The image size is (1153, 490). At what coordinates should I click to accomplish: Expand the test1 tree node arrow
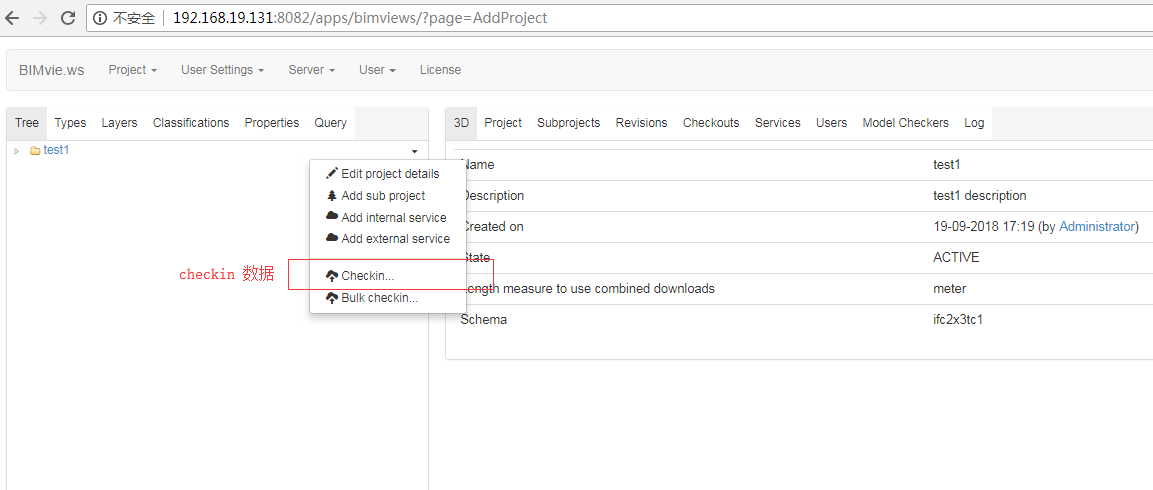point(16,151)
